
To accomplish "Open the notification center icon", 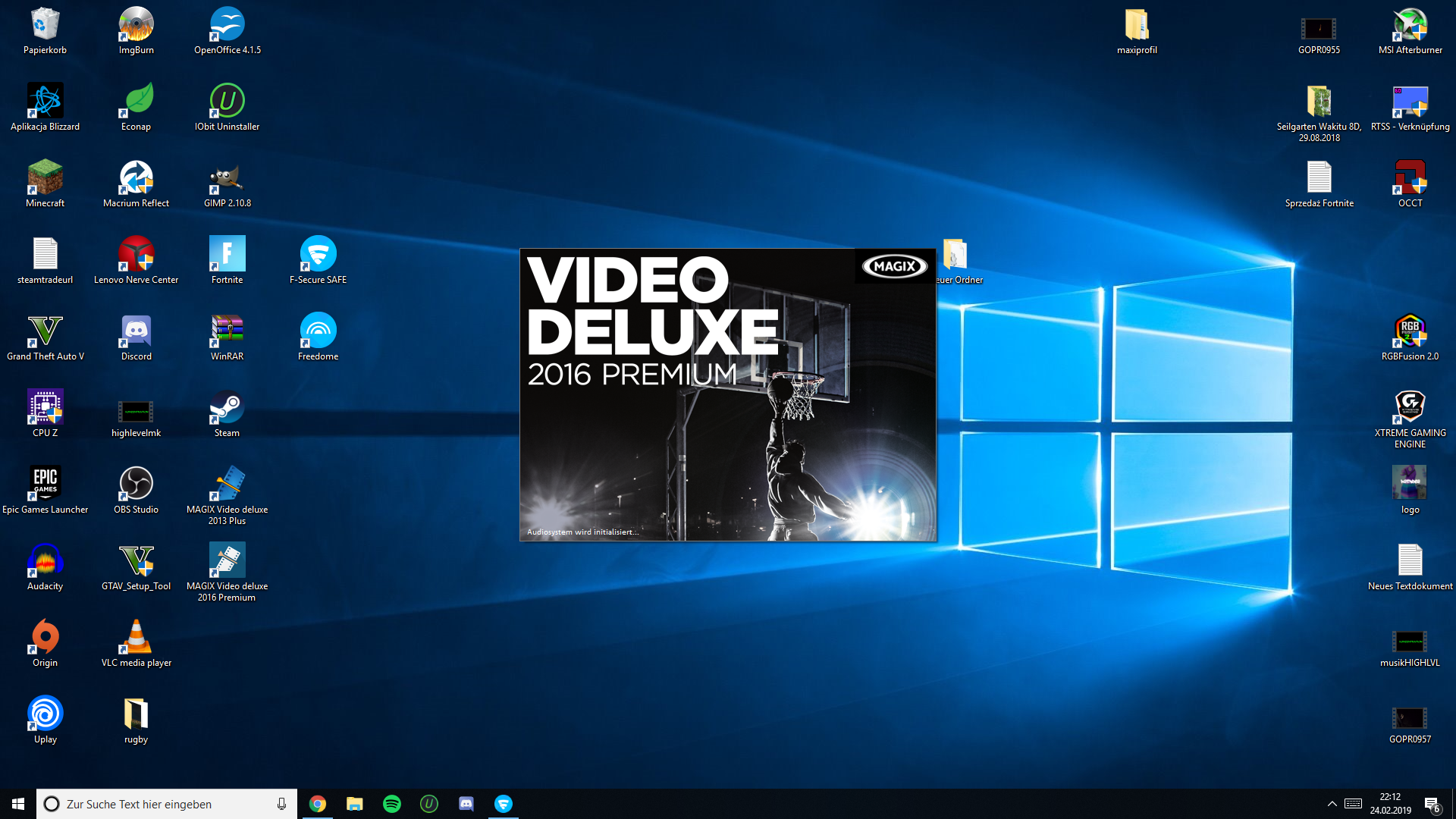I will 1432,804.
